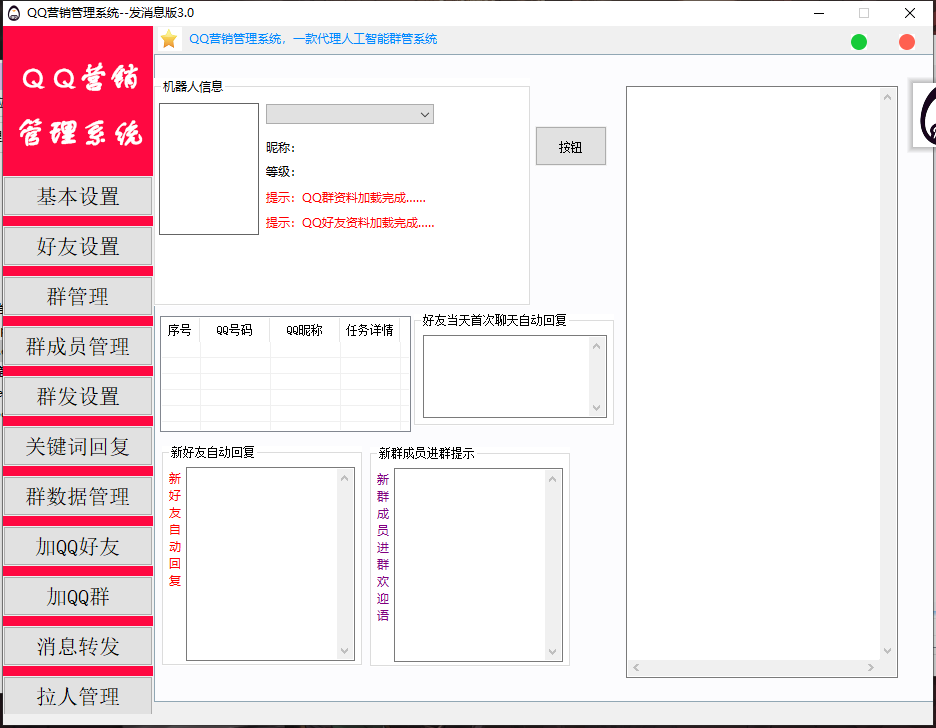
Task: Open 关键词回复 settings
Action: point(78,446)
